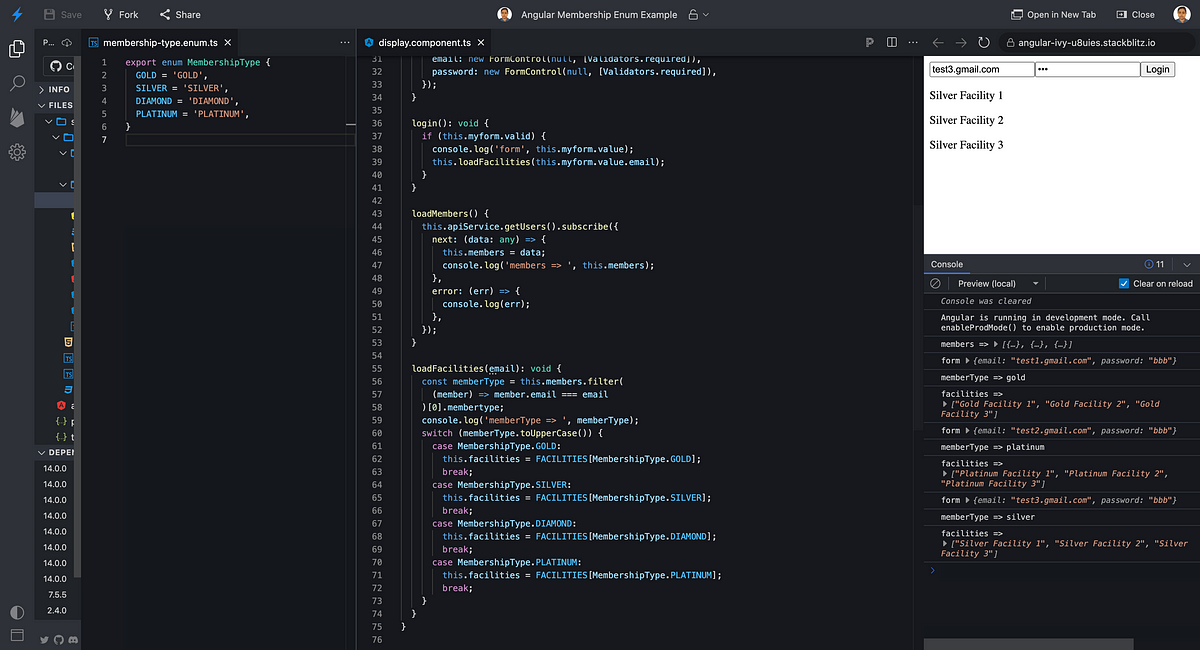The height and width of the screenshot is (650, 1200).
Task: Click the Save button
Action: tap(63, 15)
